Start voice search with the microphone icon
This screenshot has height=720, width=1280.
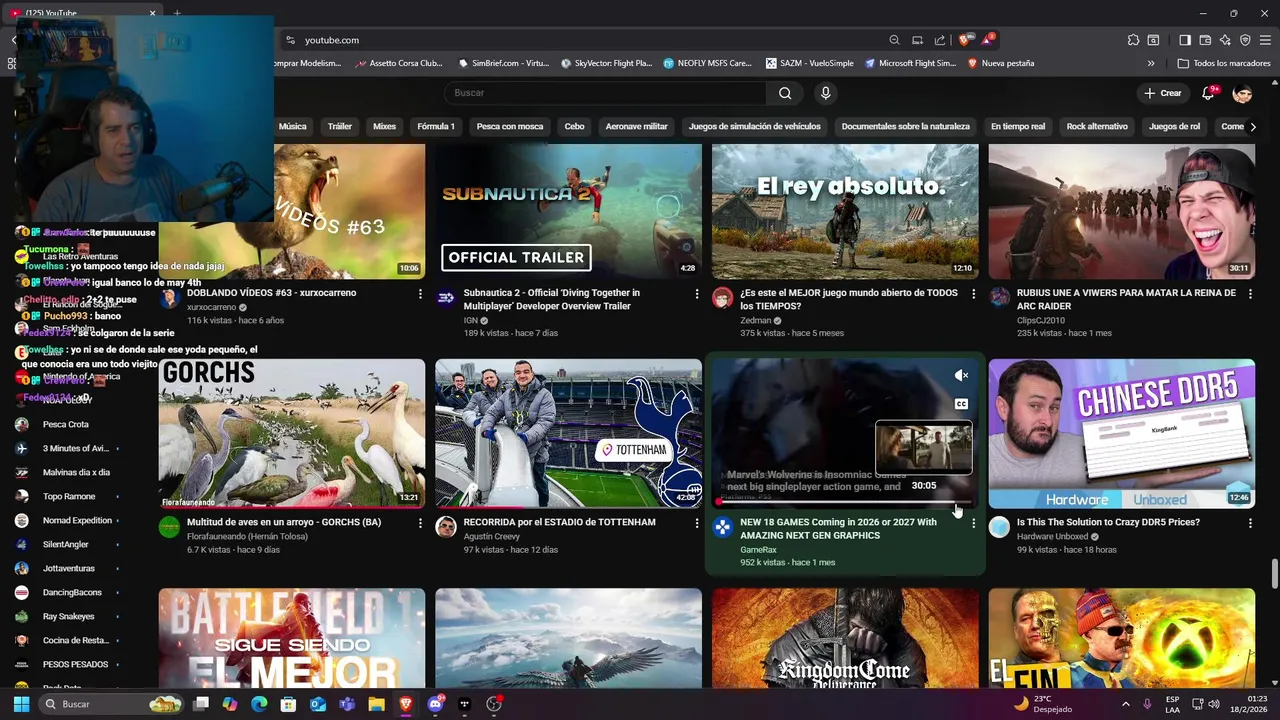point(825,93)
